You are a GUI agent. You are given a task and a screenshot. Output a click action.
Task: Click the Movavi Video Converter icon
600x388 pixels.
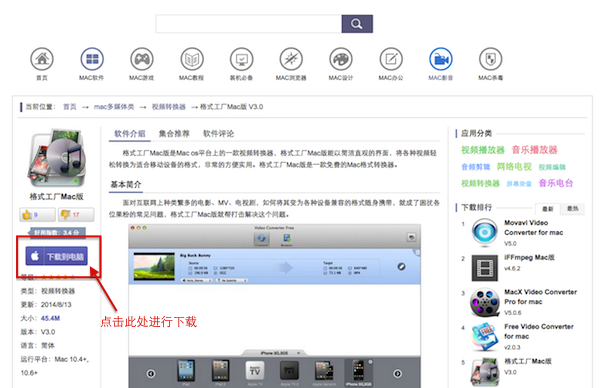point(484,232)
